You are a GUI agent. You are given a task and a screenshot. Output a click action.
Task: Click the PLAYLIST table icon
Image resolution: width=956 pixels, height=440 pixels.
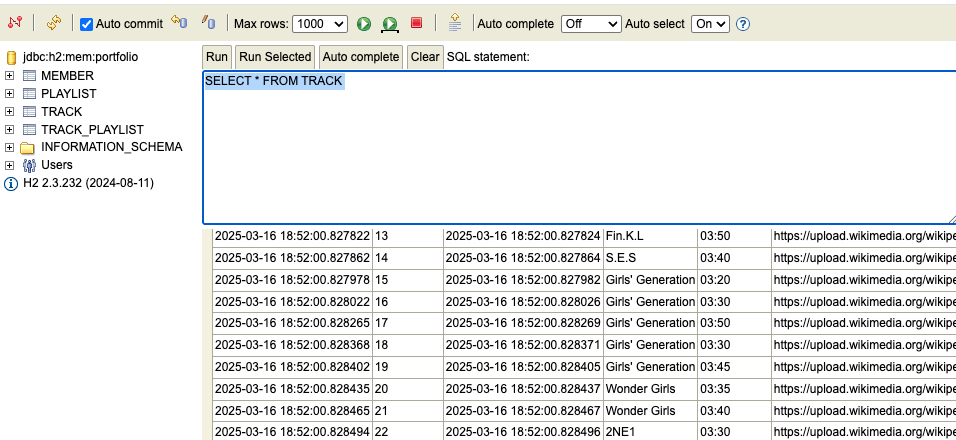(x=29, y=94)
